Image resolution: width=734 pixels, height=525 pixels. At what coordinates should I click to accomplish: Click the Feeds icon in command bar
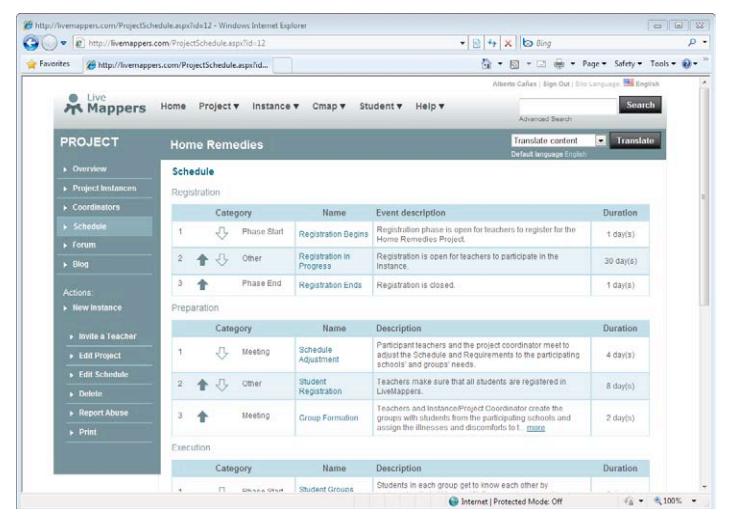pos(514,64)
